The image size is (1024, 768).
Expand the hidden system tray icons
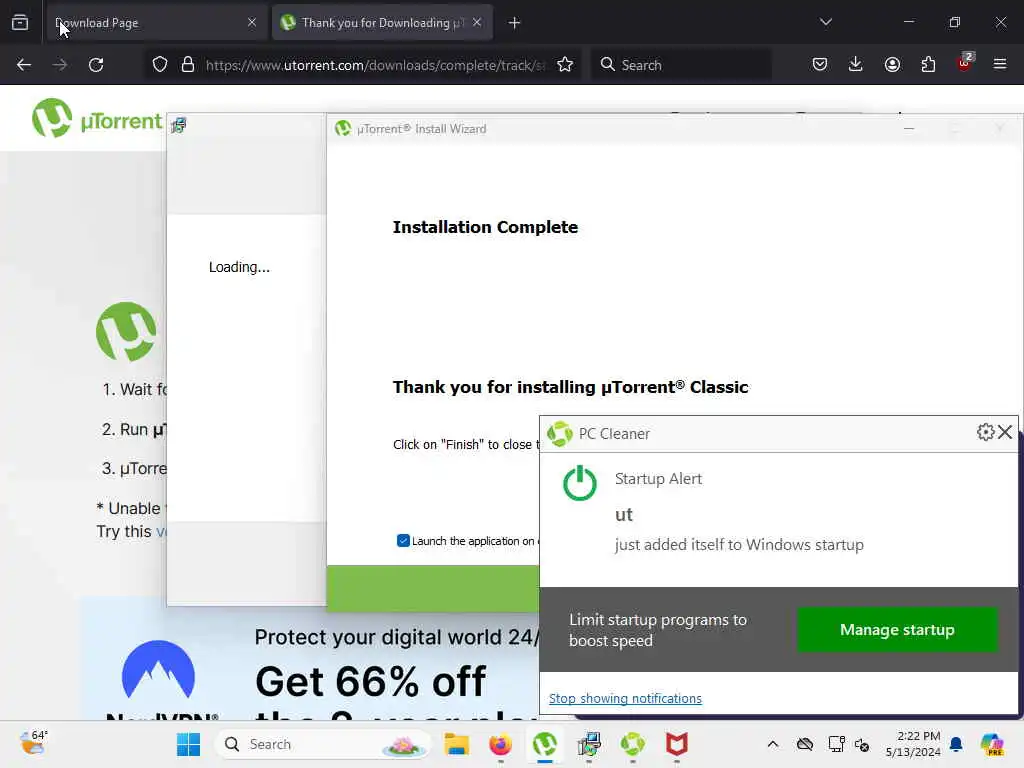(773, 744)
